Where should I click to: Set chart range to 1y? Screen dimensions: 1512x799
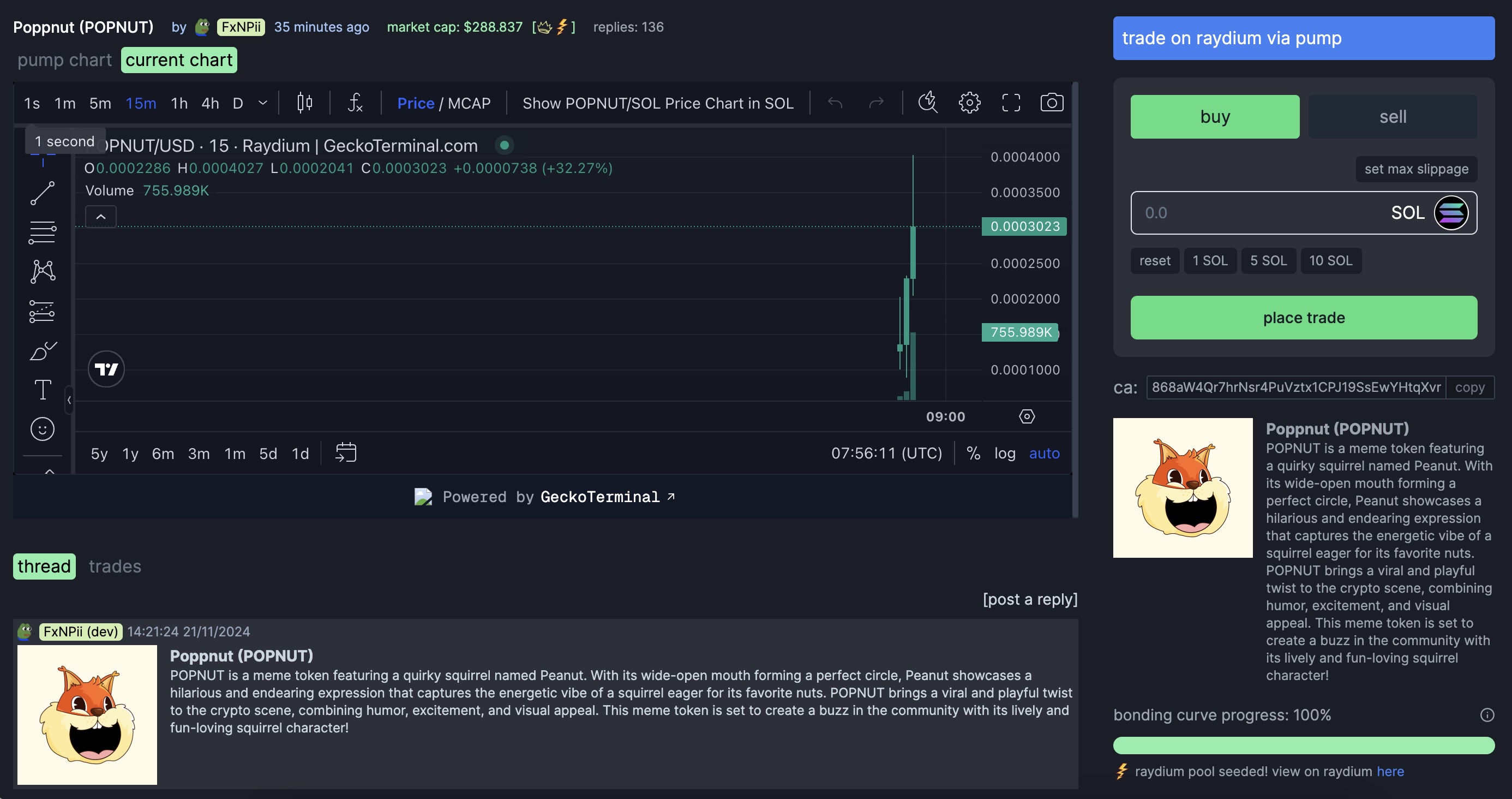130,454
